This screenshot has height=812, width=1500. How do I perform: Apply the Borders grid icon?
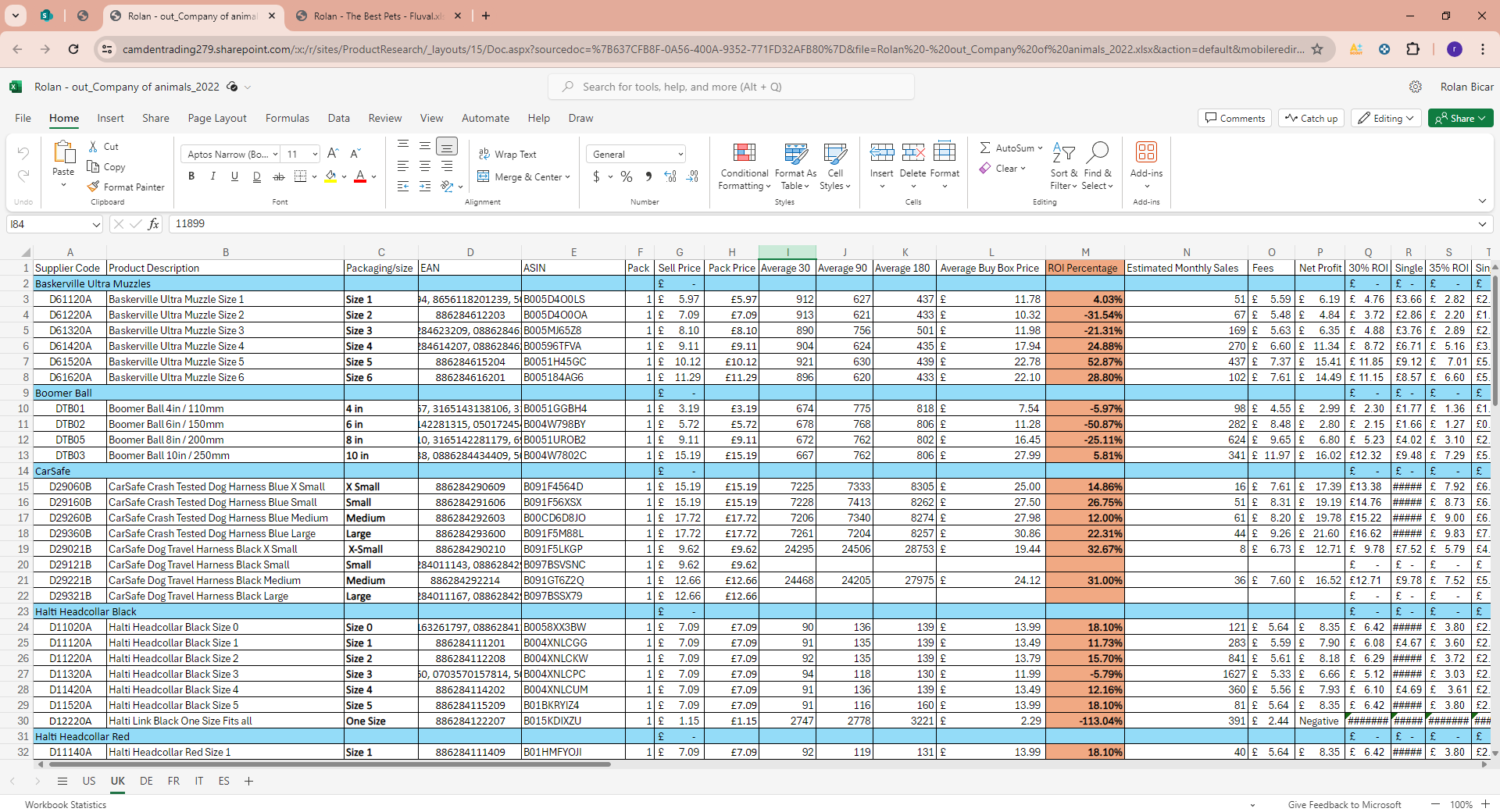[300, 176]
